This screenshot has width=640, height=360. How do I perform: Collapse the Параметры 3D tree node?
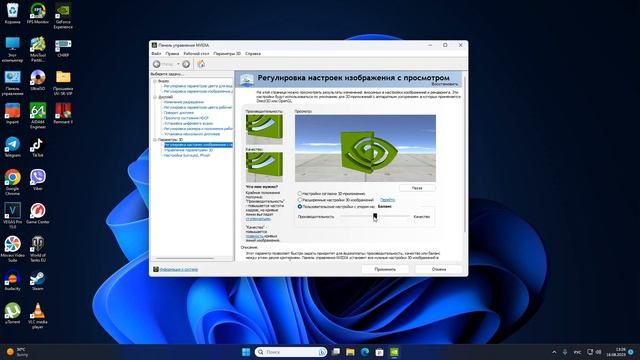point(155,140)
